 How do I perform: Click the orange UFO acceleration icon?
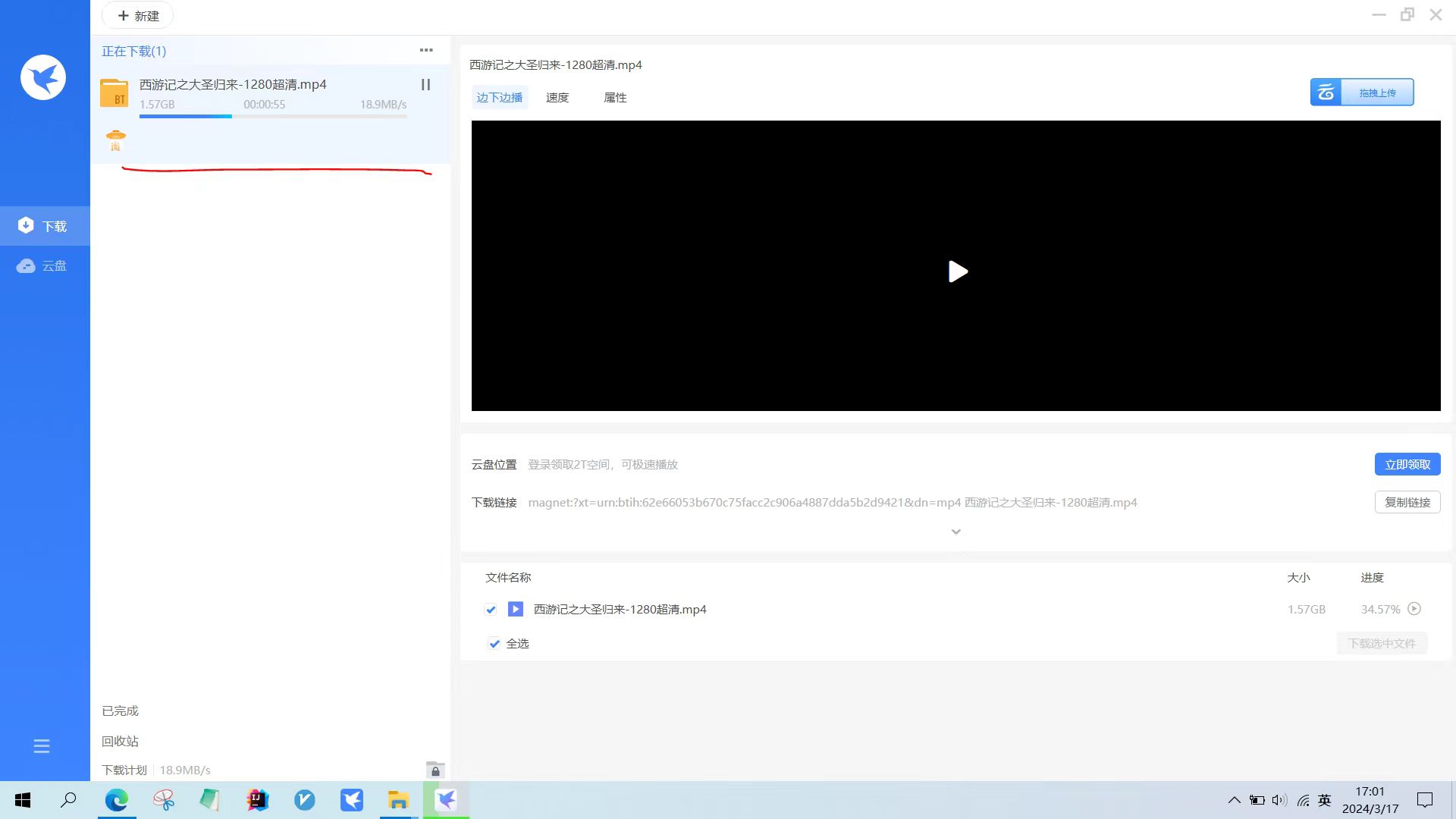tap(116, 140)
